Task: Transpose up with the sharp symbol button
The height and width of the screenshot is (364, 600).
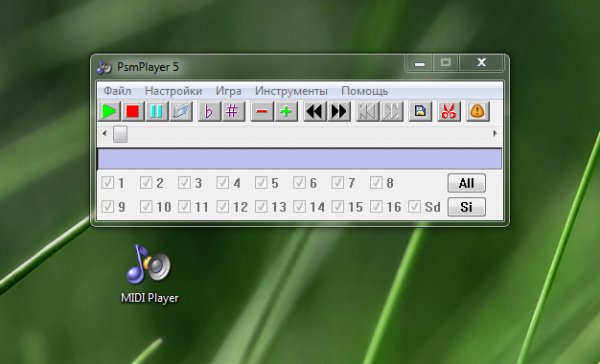Action: click(233, 112)
